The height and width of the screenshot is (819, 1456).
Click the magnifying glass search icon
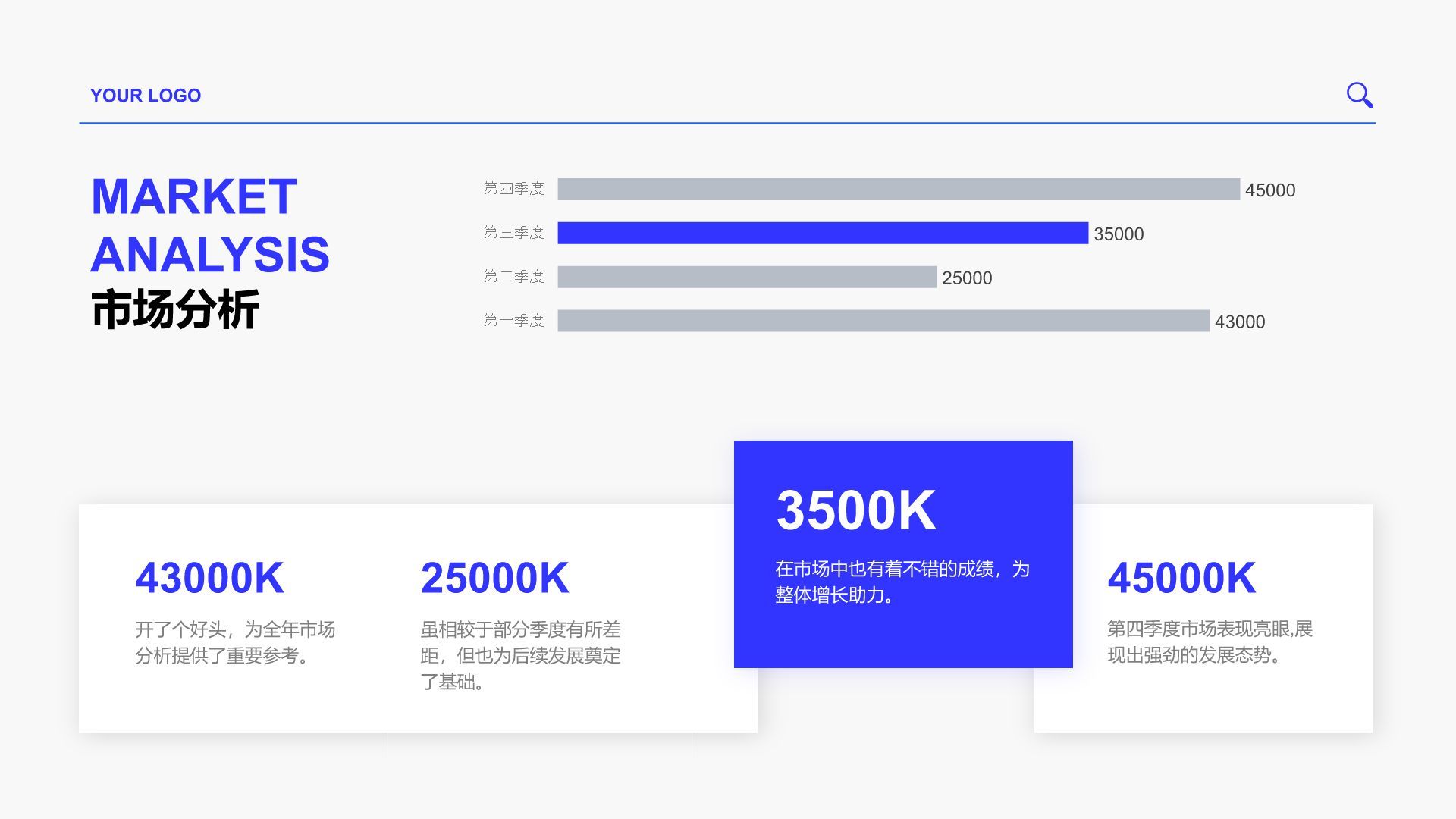1359,96
